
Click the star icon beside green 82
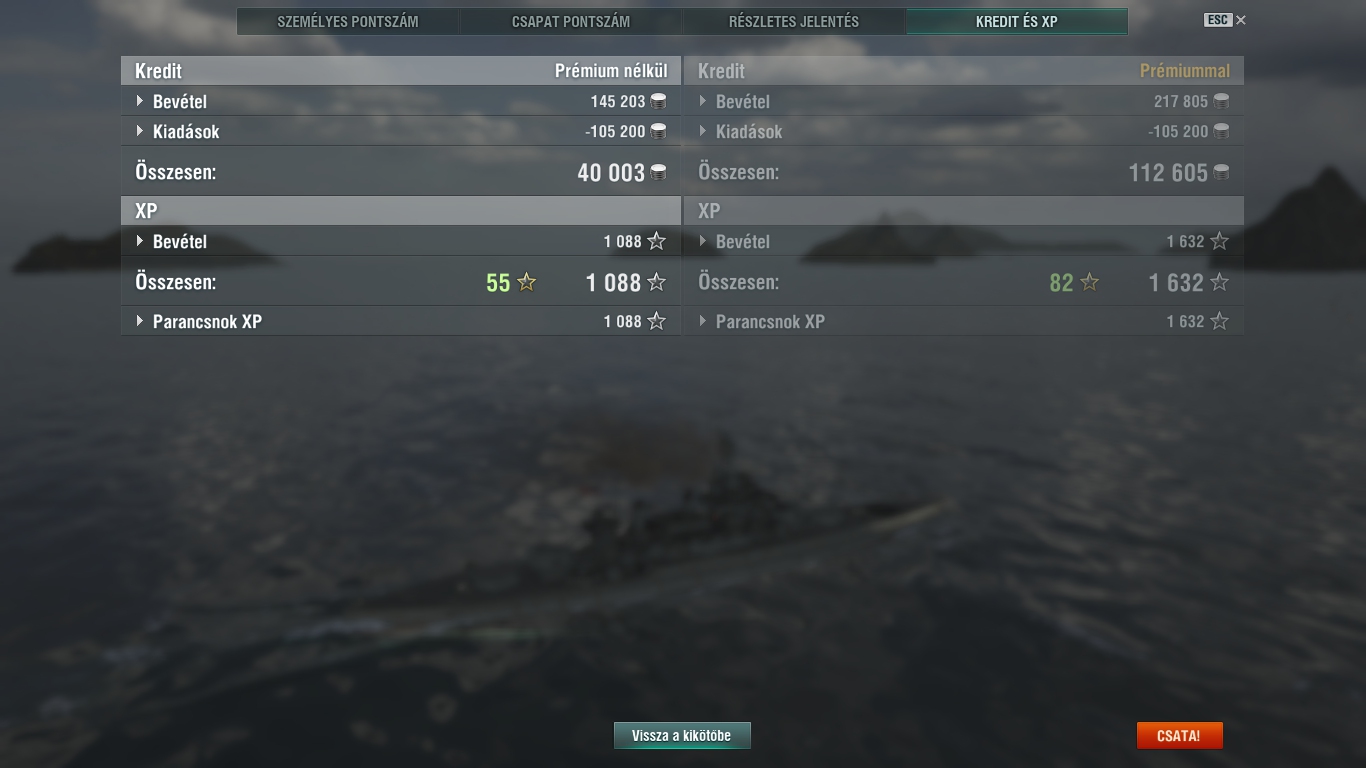(x=1089, y=283)
